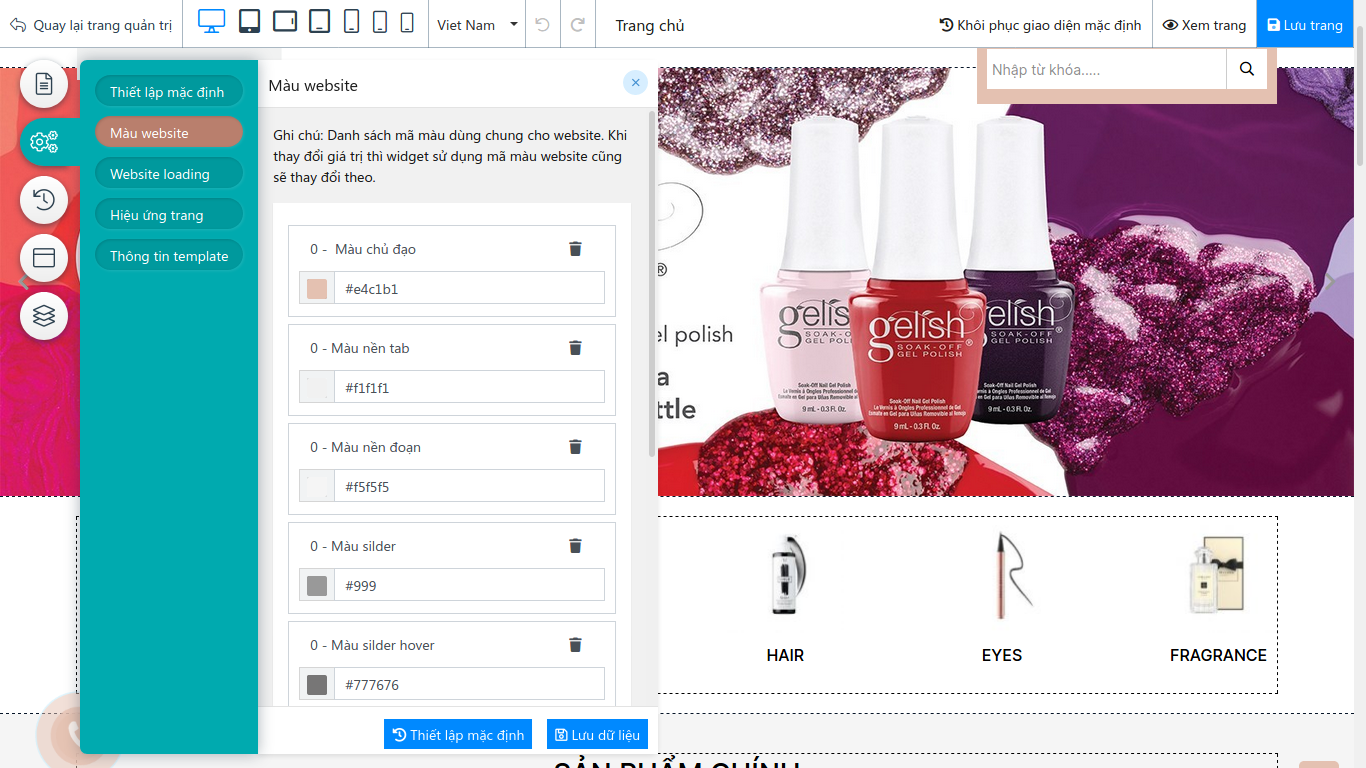Select the desktop monitor preview icon
The height and width of the screenshot is (768, 1366).
[212, 21]
